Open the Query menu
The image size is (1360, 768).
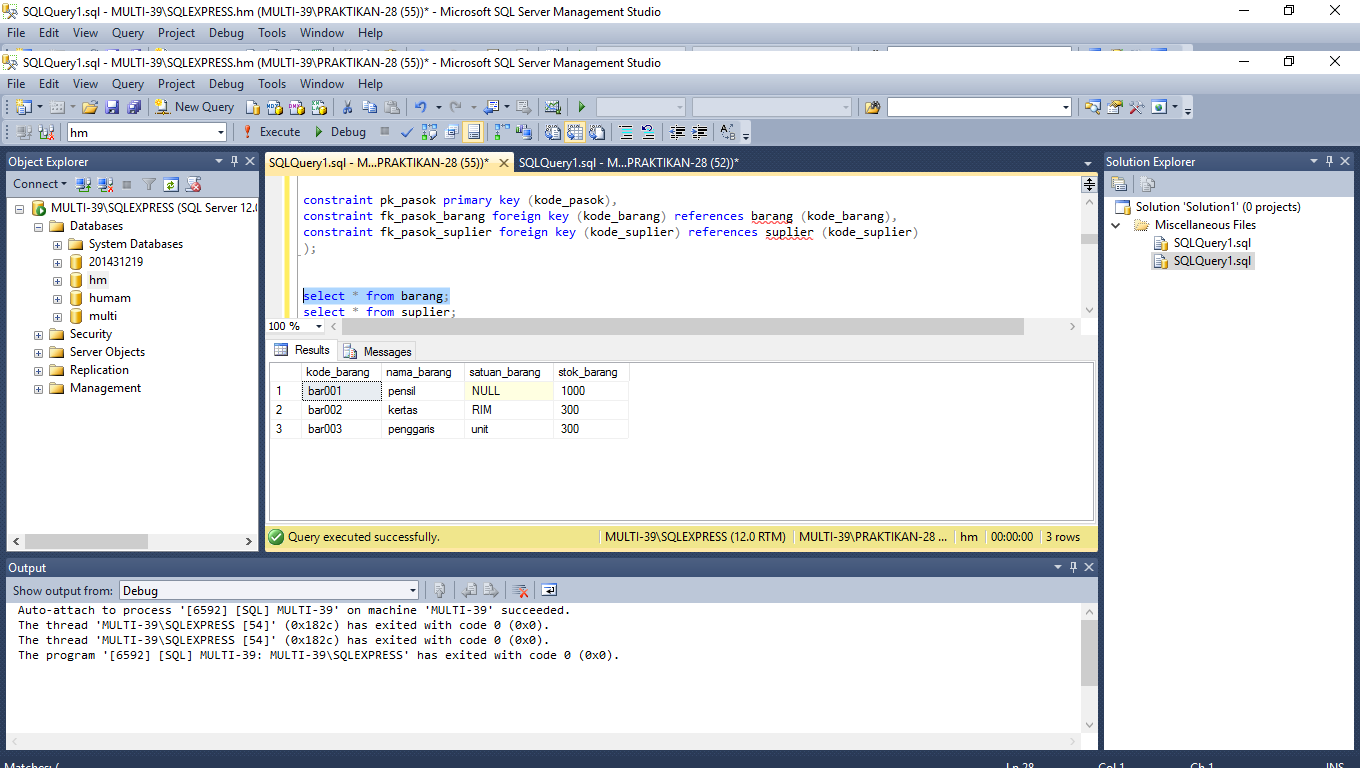[x=127, y=83]
